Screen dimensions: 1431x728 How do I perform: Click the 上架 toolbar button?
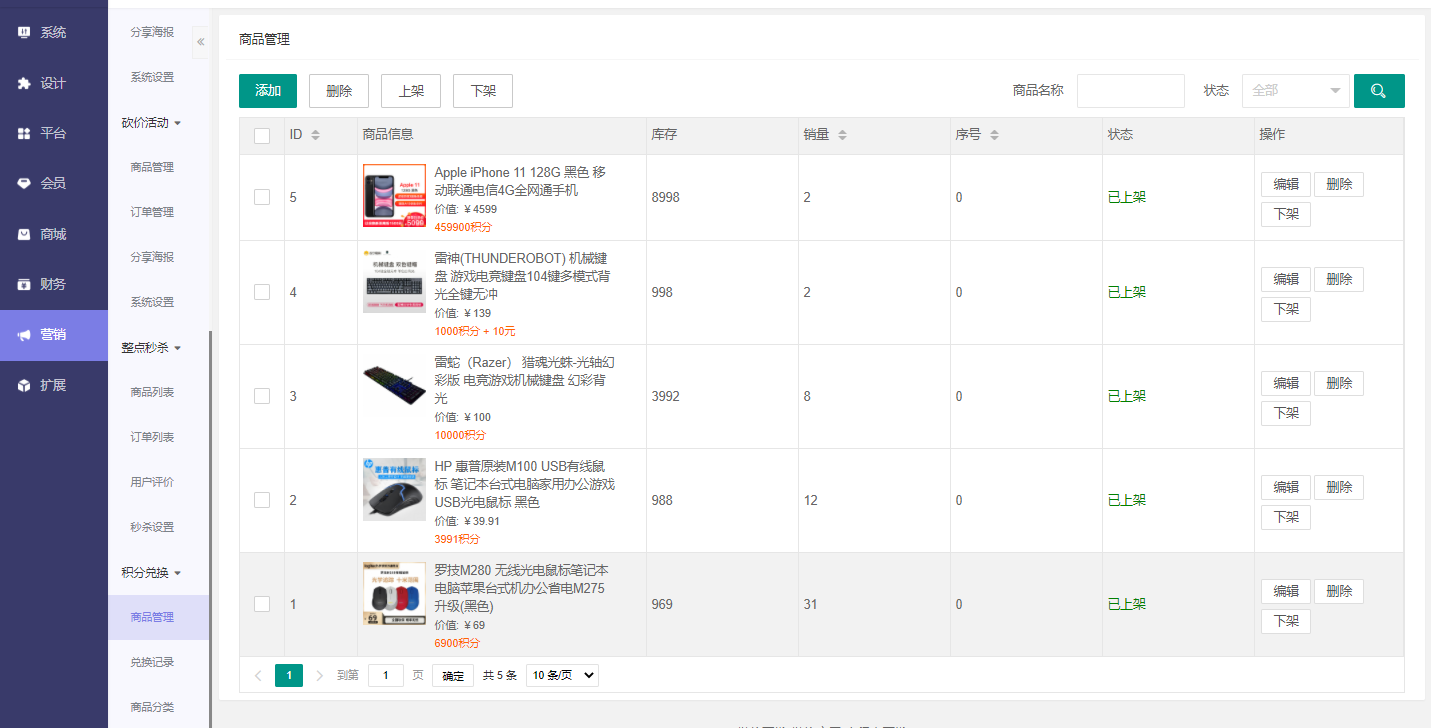[411, 91]
